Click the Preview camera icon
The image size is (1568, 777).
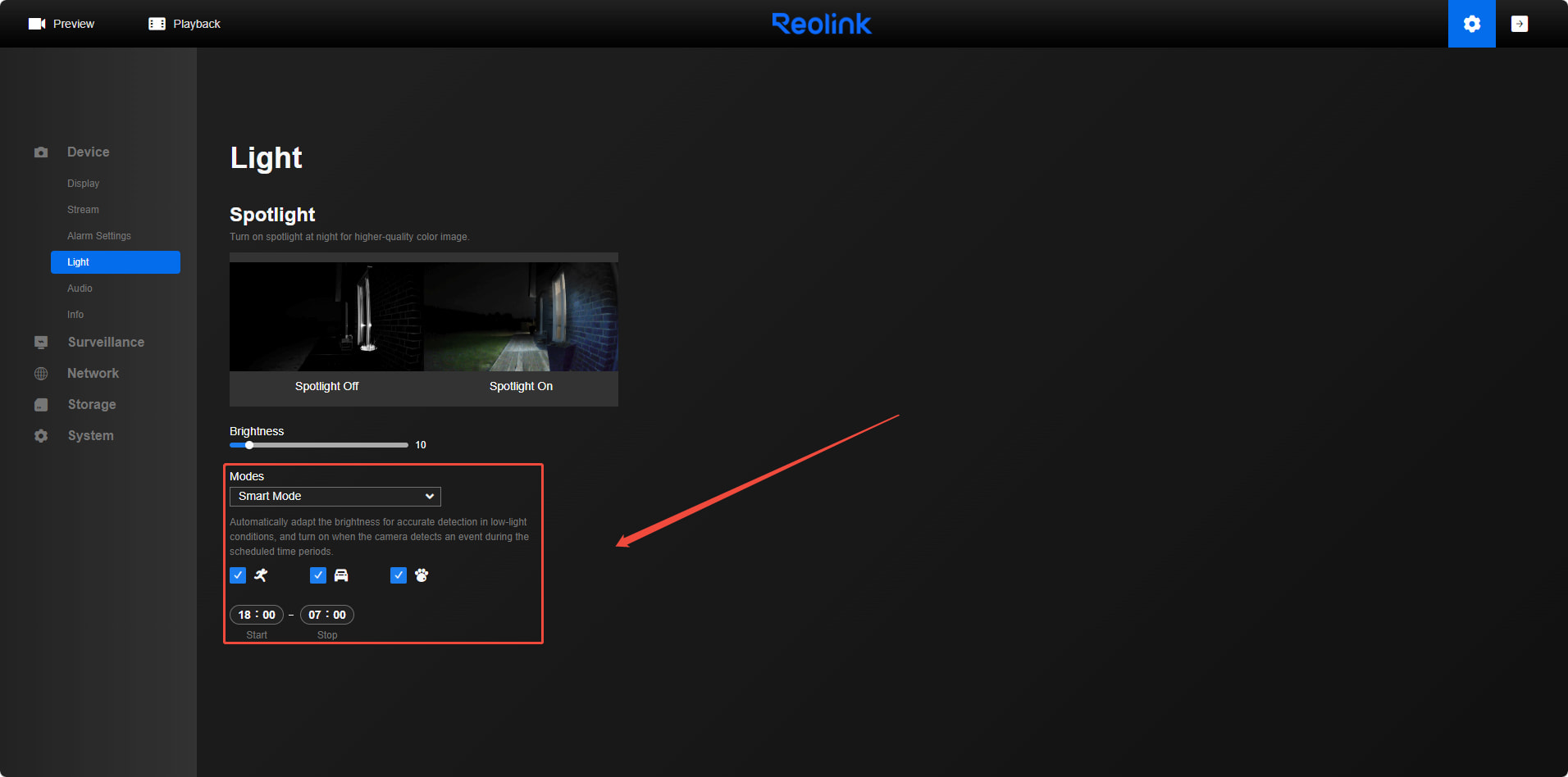click(37, 24)
